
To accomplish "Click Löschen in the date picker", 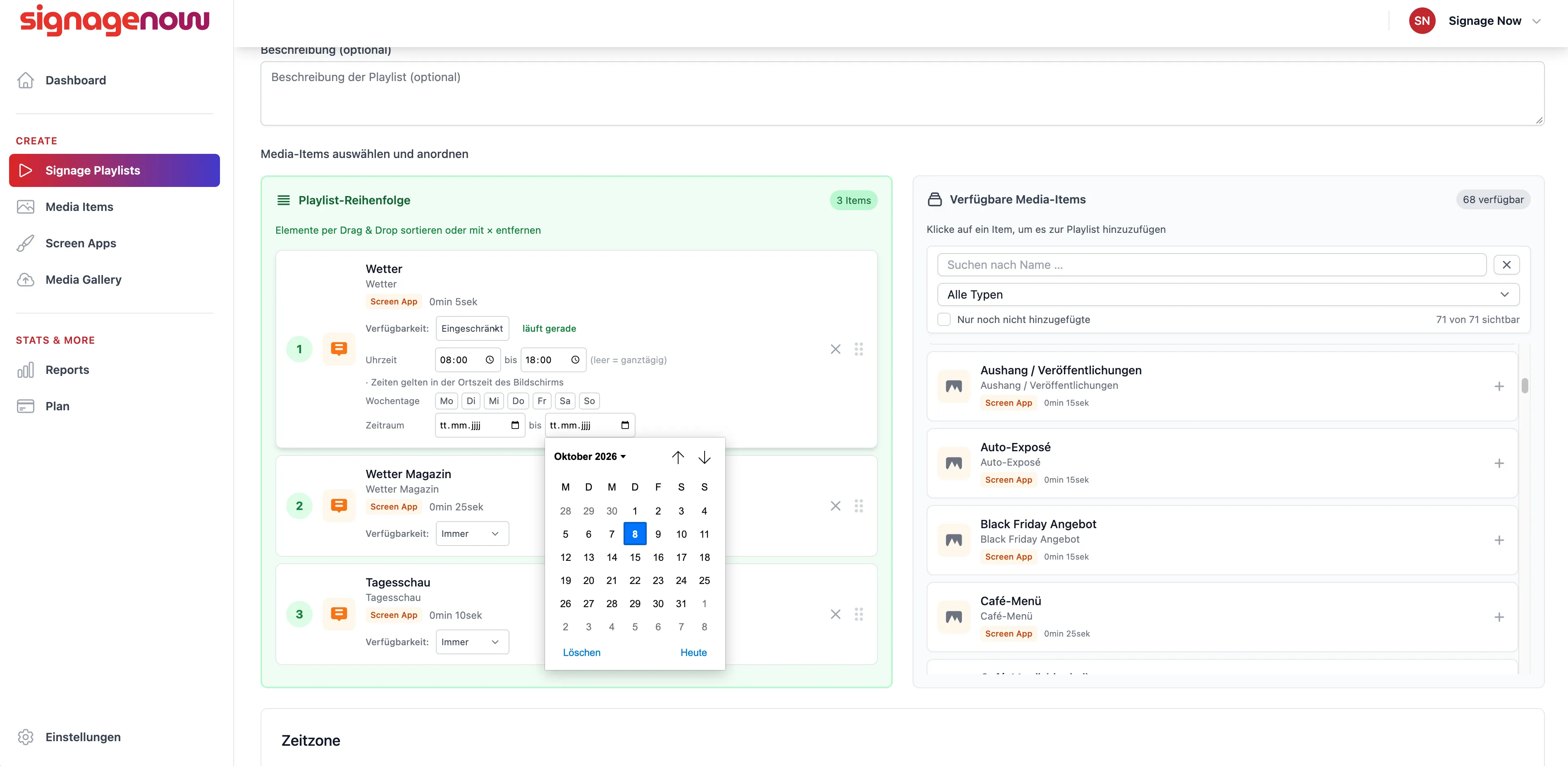I will 581,652.
